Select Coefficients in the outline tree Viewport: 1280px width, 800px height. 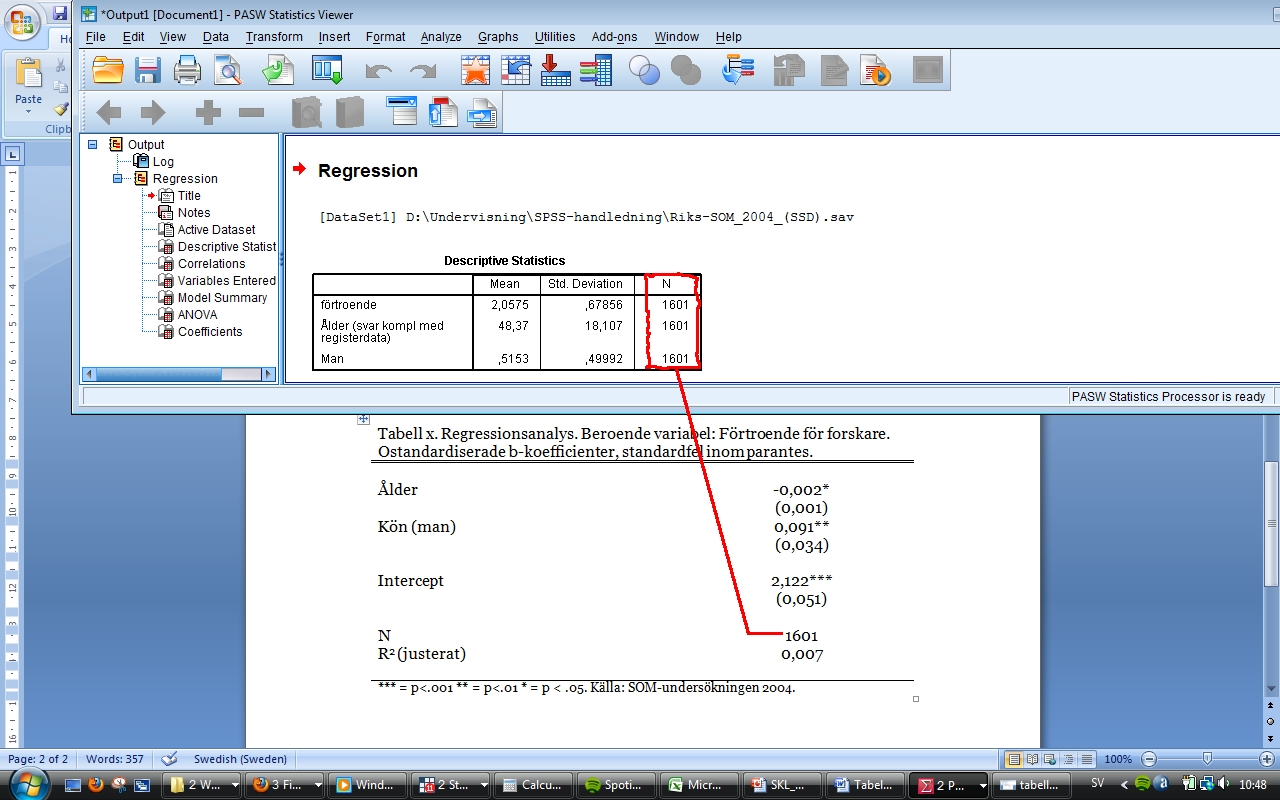pyautogui.click(x=209, y=332)
